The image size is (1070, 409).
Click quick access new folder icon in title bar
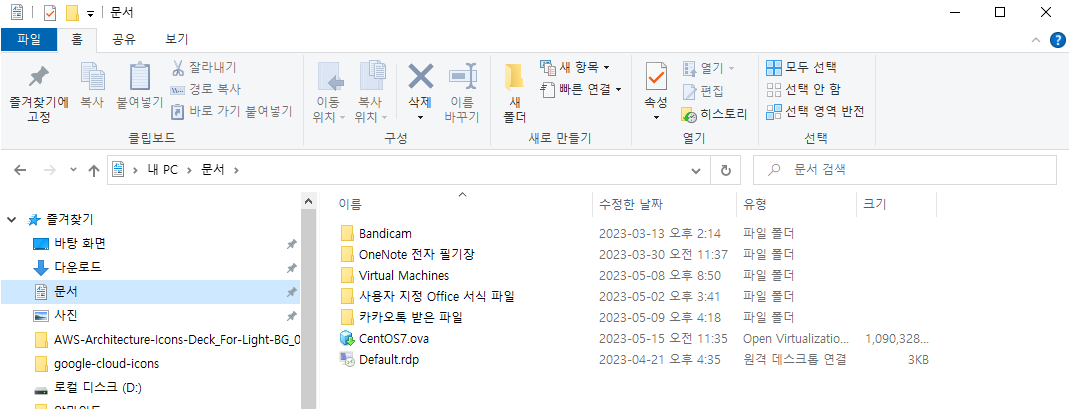click(72, 13)
